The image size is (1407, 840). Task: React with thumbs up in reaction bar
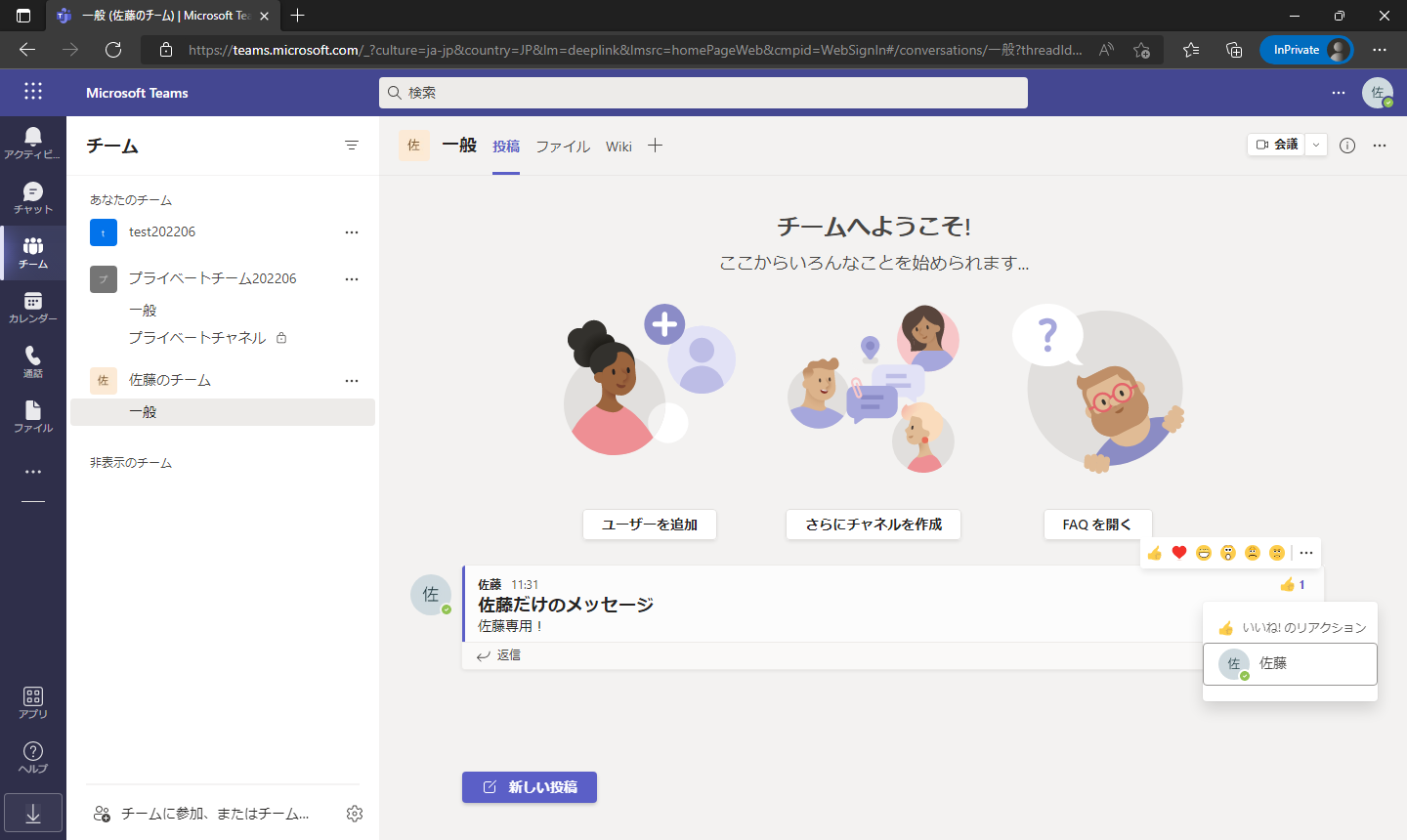pyautogui.click(x=1155, y=553)
